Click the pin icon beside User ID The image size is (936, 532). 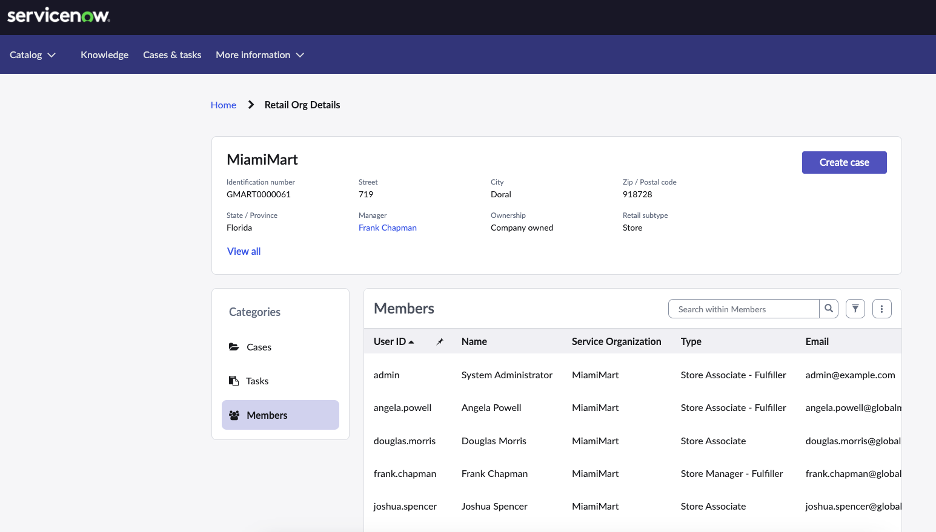point(440,342)
